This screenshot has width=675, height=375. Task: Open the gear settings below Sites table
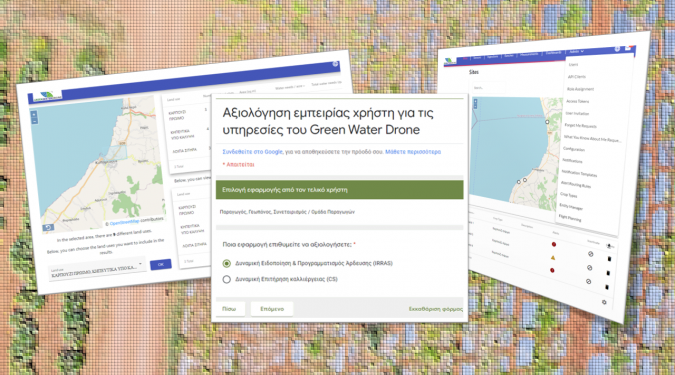[x=604, y=302]
